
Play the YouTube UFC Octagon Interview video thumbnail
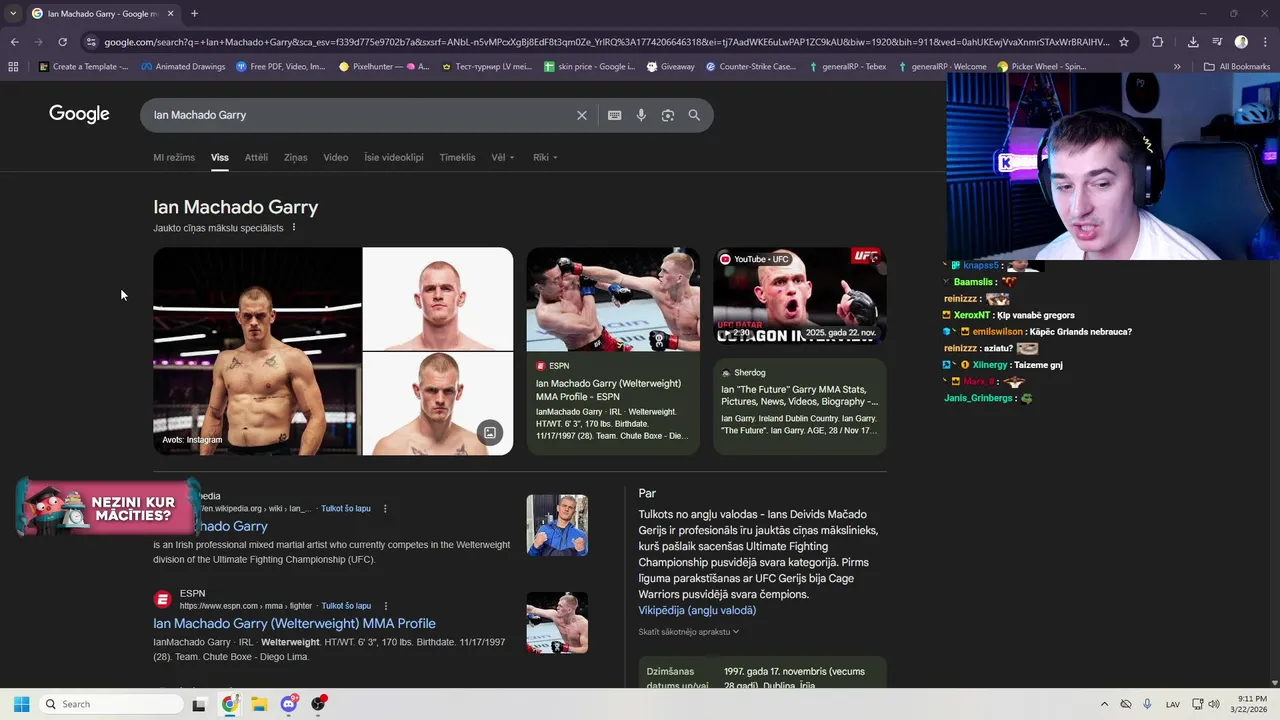coord(800,297)
